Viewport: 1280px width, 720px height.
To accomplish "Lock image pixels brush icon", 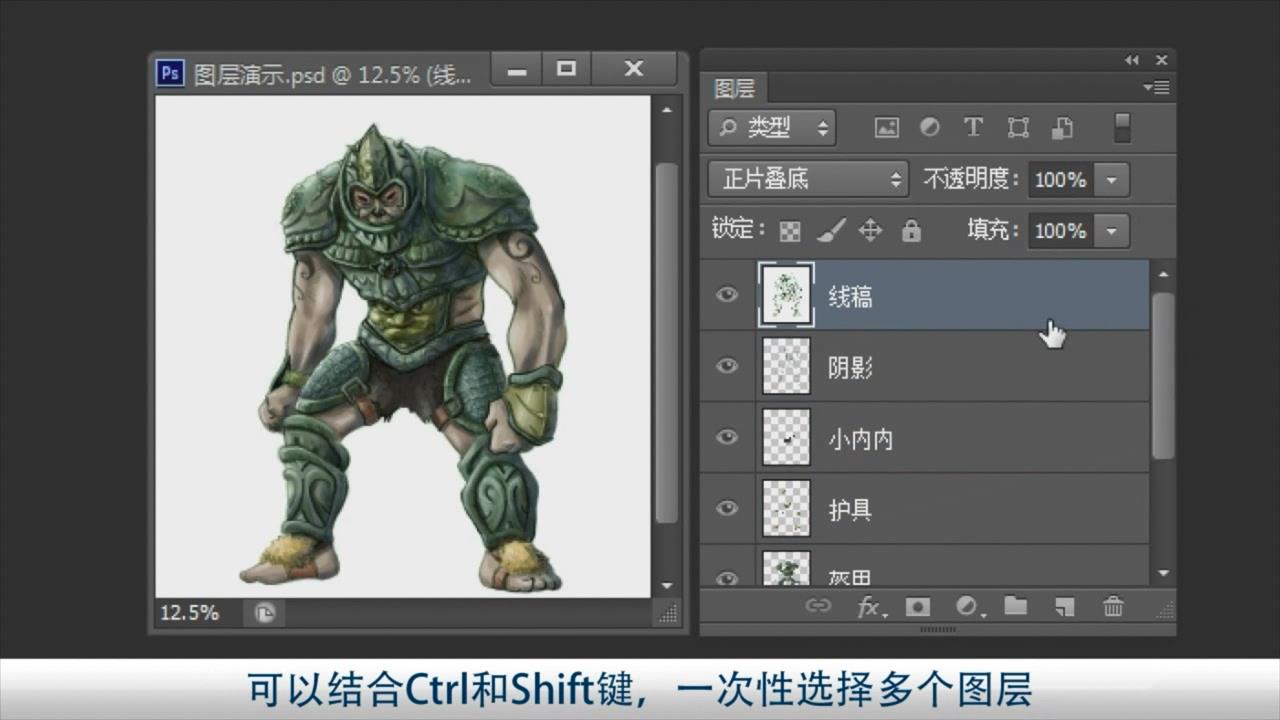I will (829, 231).
